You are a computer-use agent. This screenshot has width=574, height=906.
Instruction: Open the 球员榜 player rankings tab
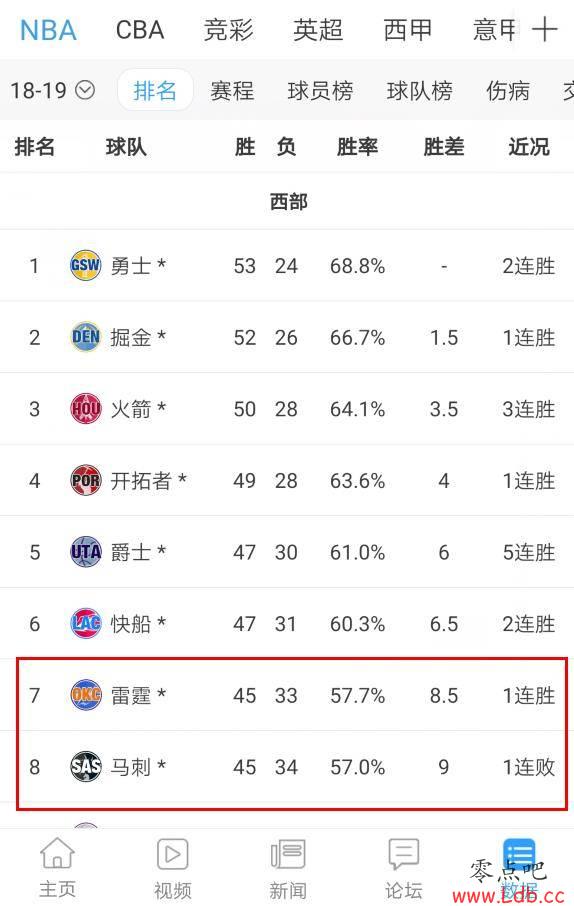point(320,91)
